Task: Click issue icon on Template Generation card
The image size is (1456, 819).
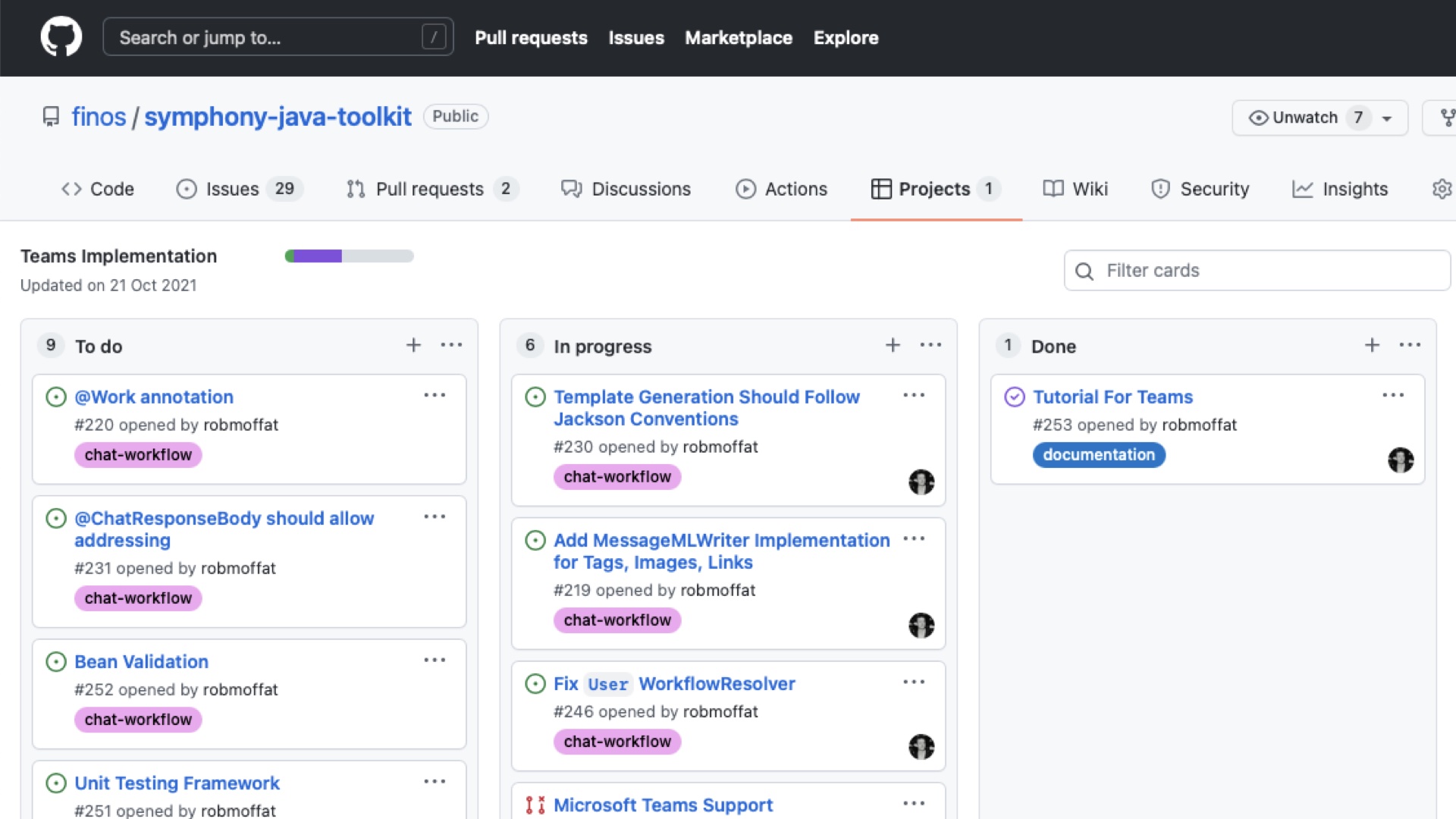Action: 535,397
